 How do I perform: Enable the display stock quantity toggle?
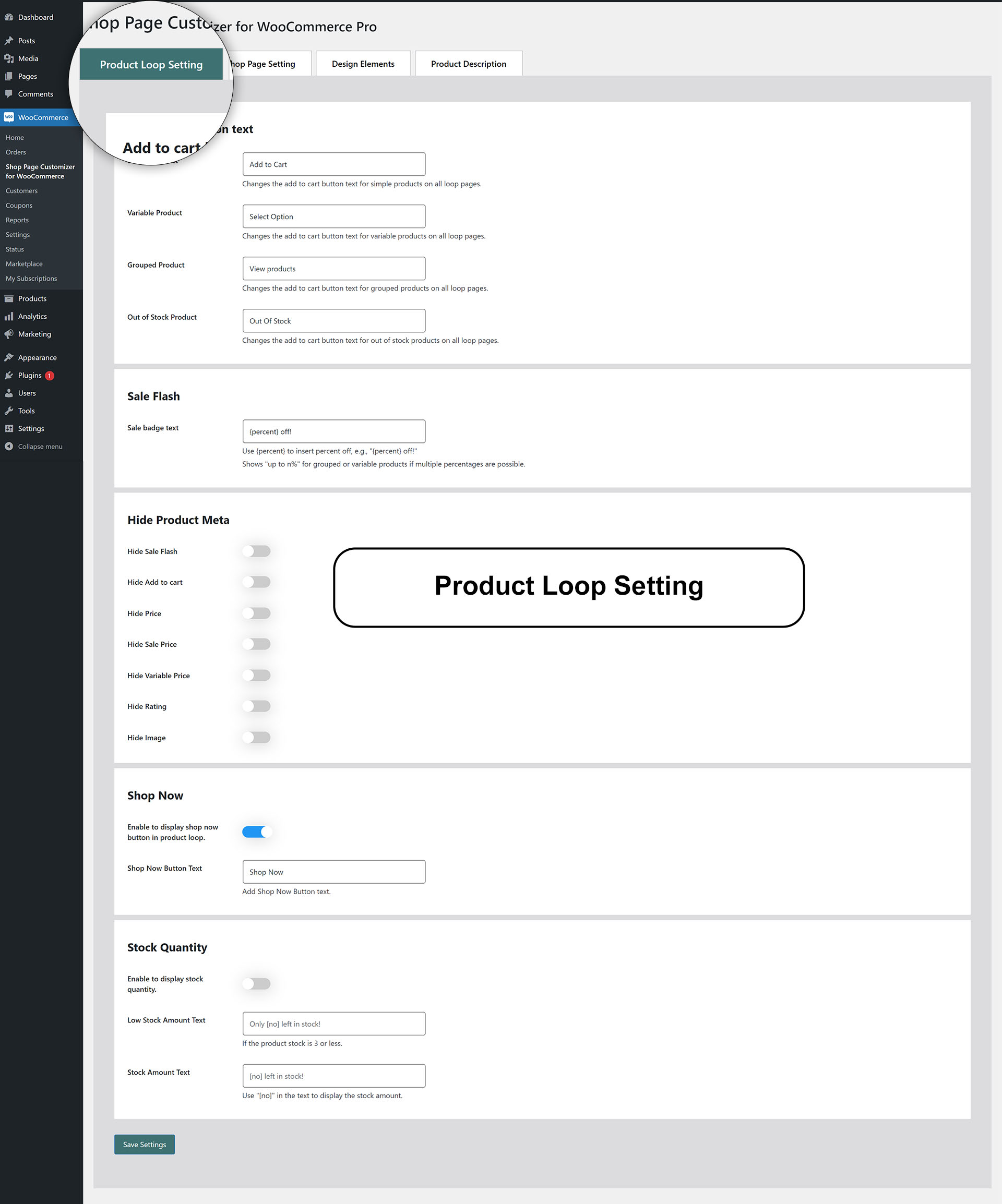[256, 984]
